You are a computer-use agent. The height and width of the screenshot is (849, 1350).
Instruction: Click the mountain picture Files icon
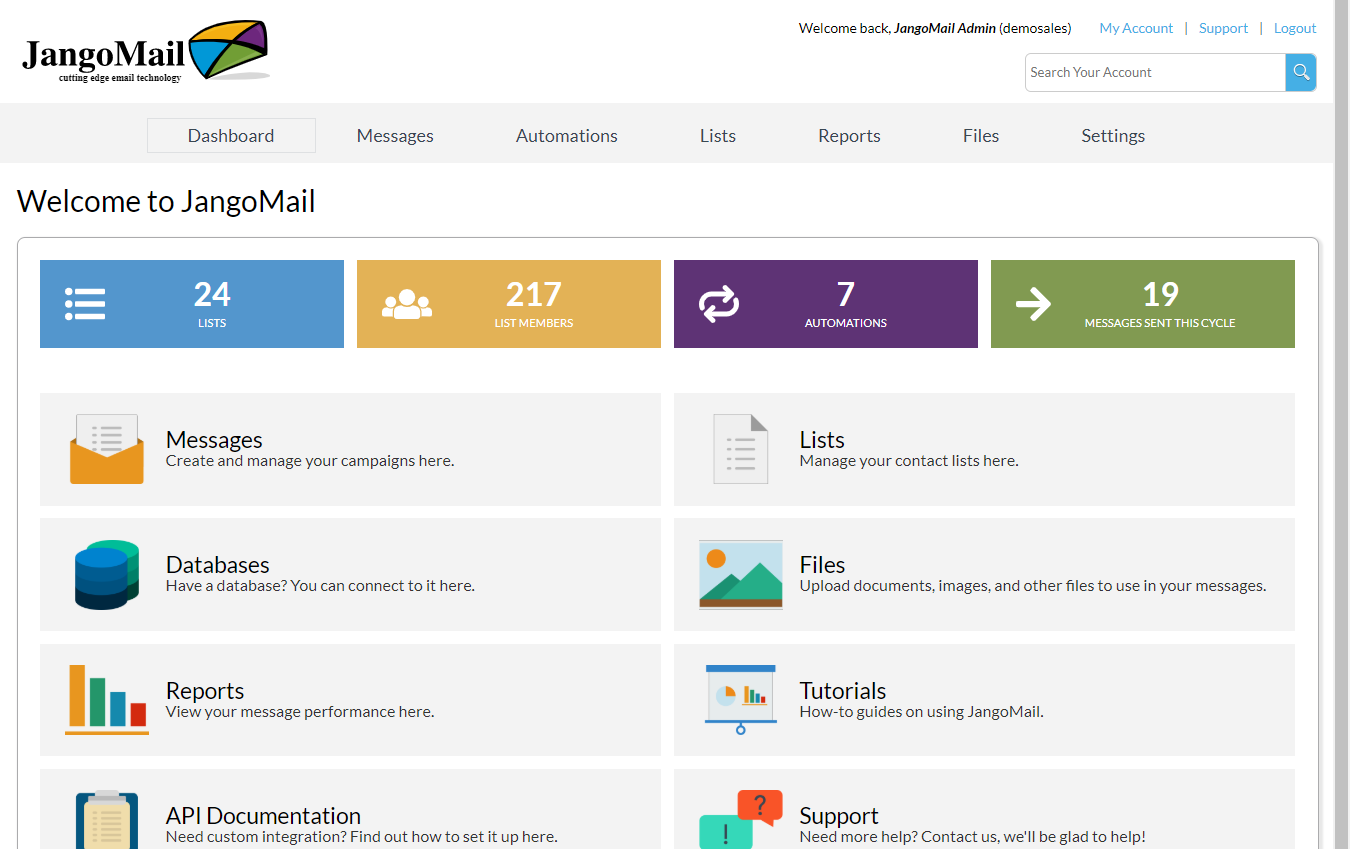pyautogui.click(x=741, y=575)
